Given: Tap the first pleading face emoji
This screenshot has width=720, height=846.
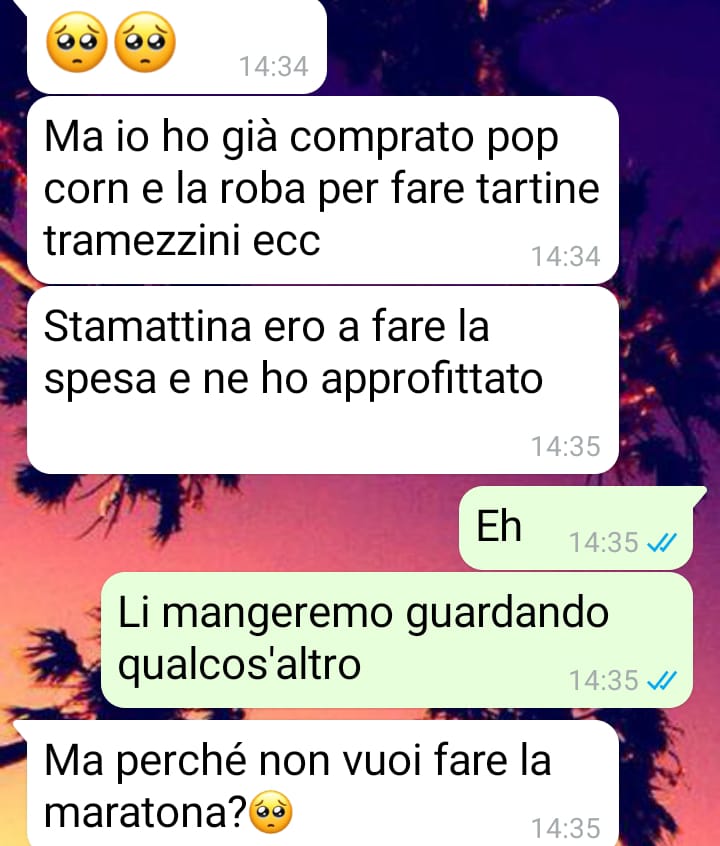Looking at the screenshot, I should (x=77, y=42).
